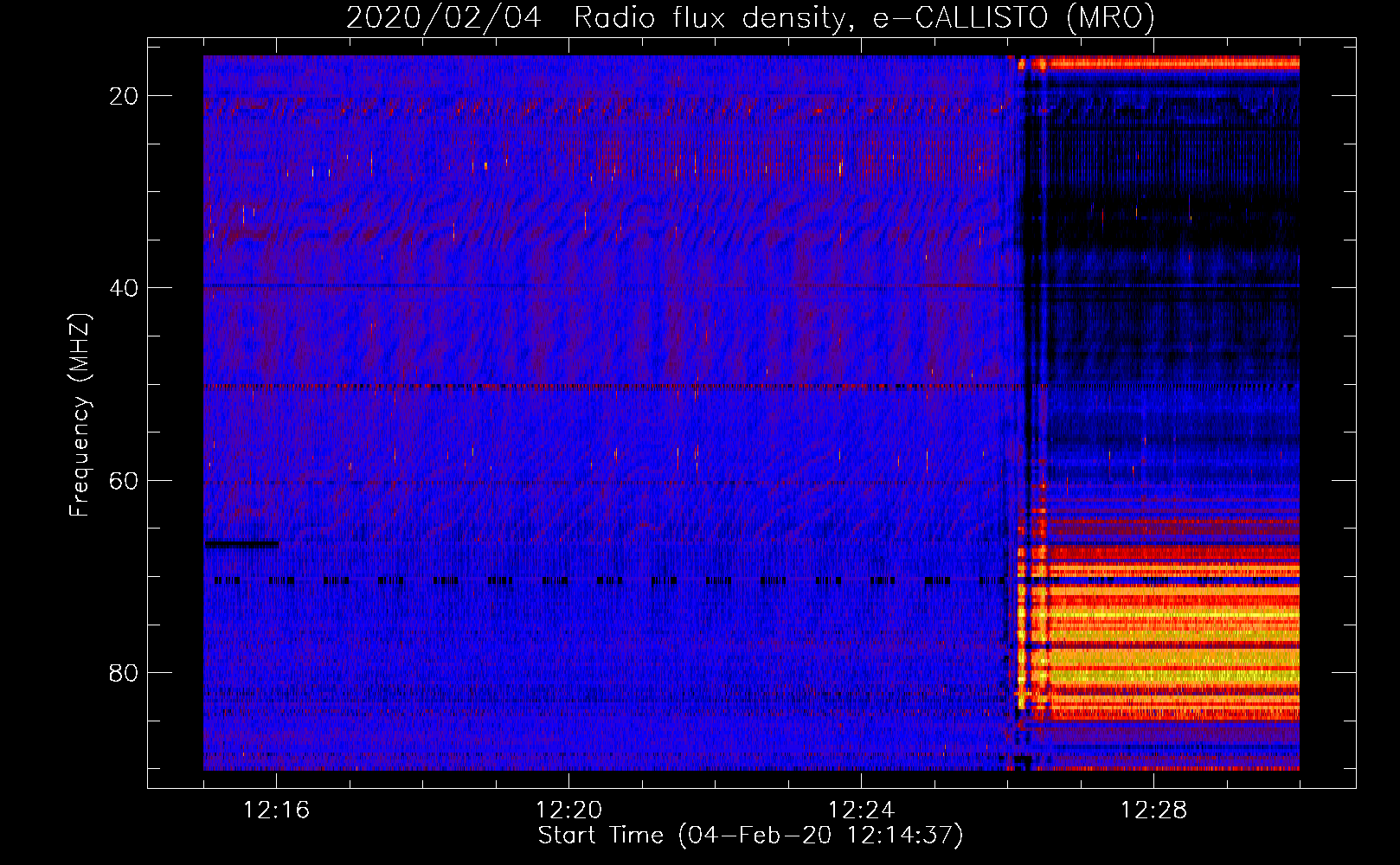Click the short black bar near 67 MHz
The image size is (1400, 865).
241,544
